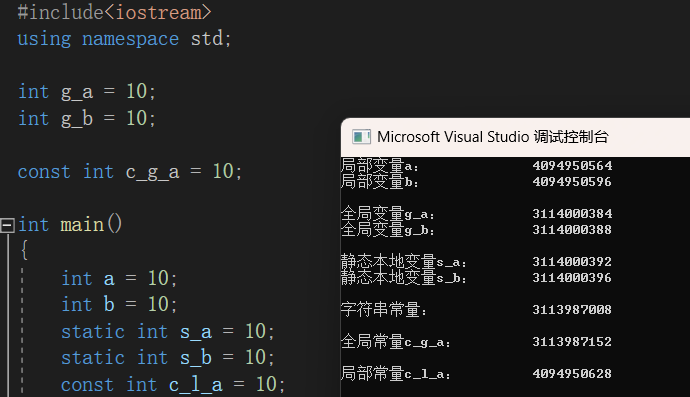Click the opening brace of main
Screen dimensions: 690x397
coord(24,250)
